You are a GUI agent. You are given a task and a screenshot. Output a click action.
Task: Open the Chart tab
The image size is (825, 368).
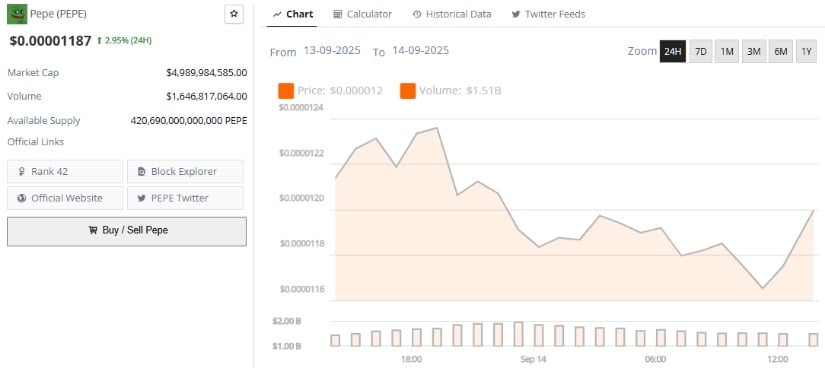[x=293, y=14]
